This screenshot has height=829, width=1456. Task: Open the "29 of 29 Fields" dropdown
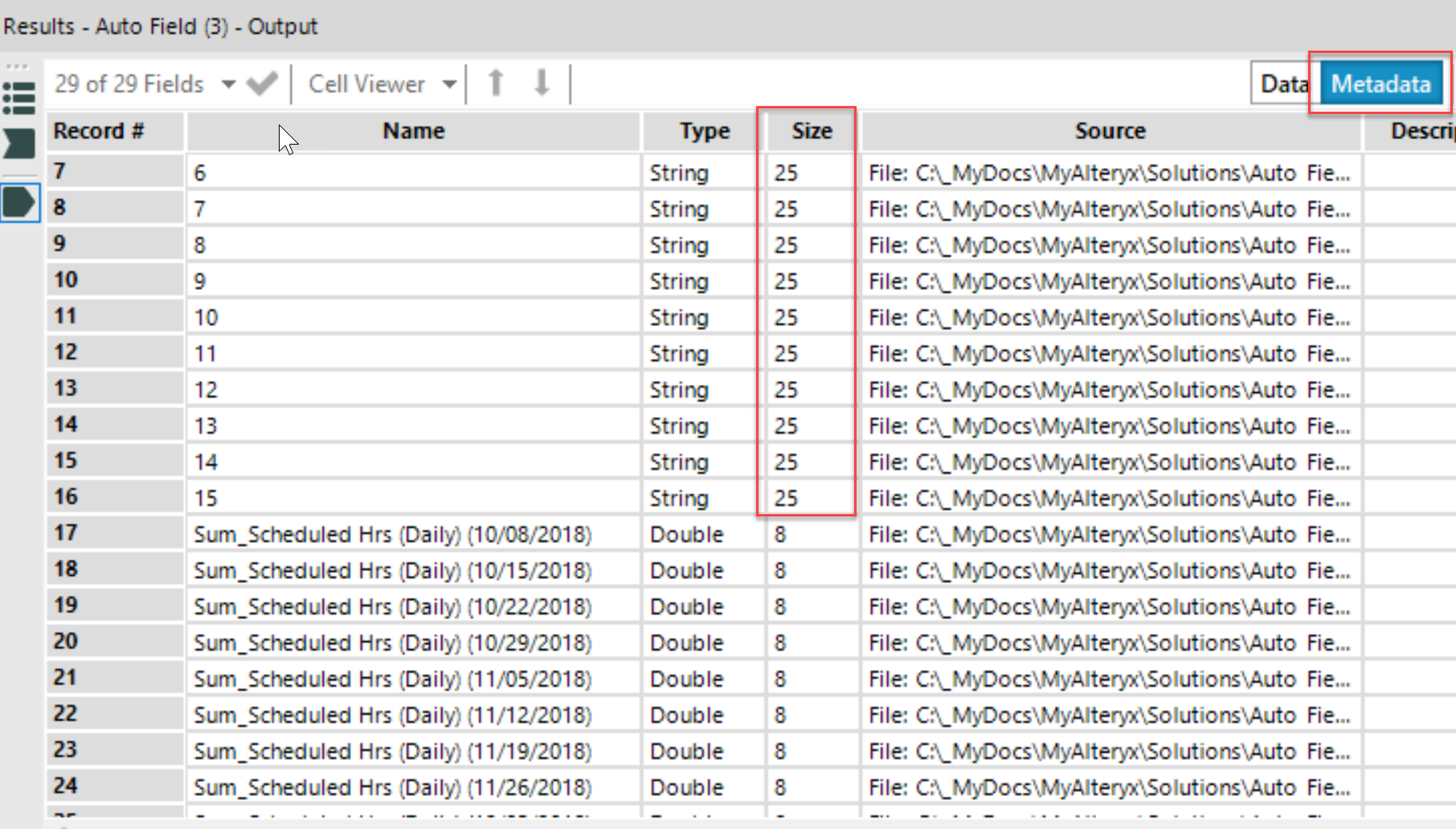coord(129,83)
